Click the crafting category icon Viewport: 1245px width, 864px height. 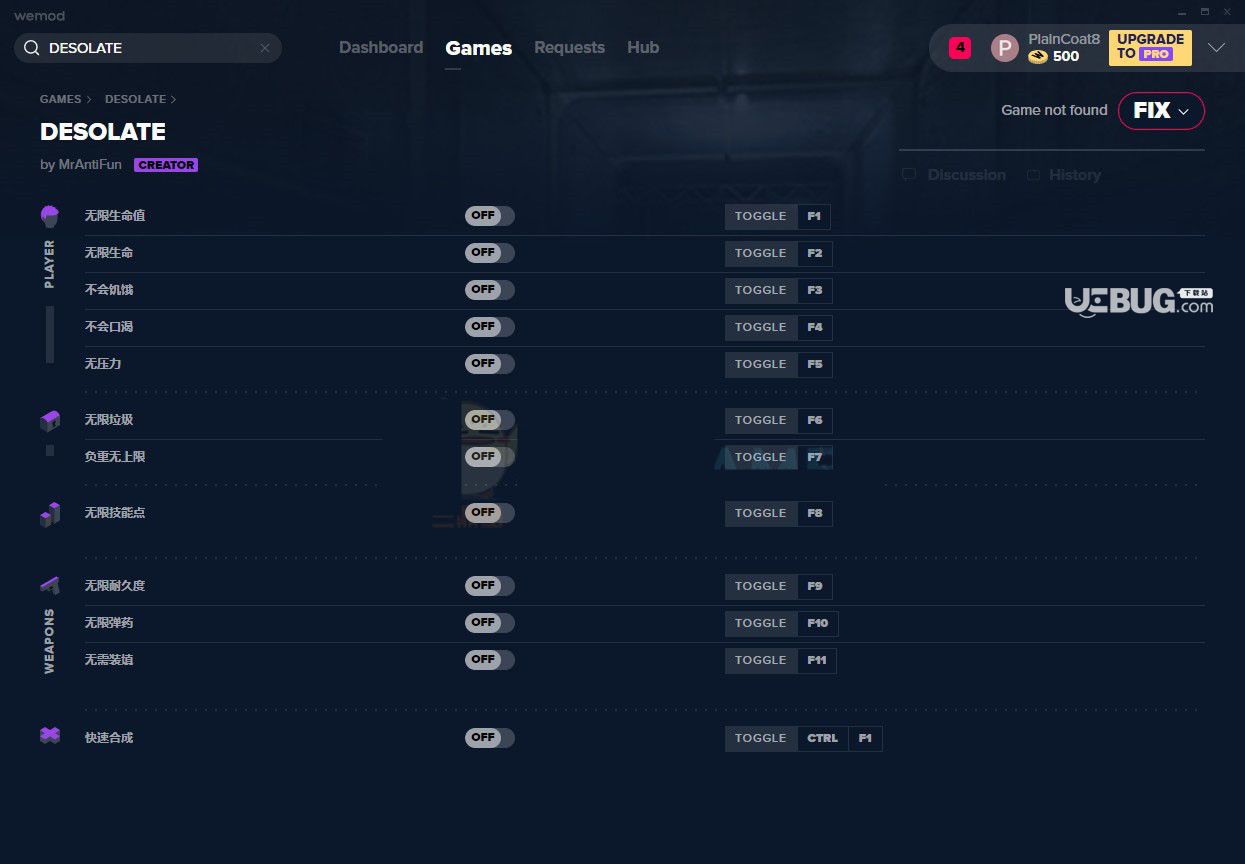(x=50, y=735)
